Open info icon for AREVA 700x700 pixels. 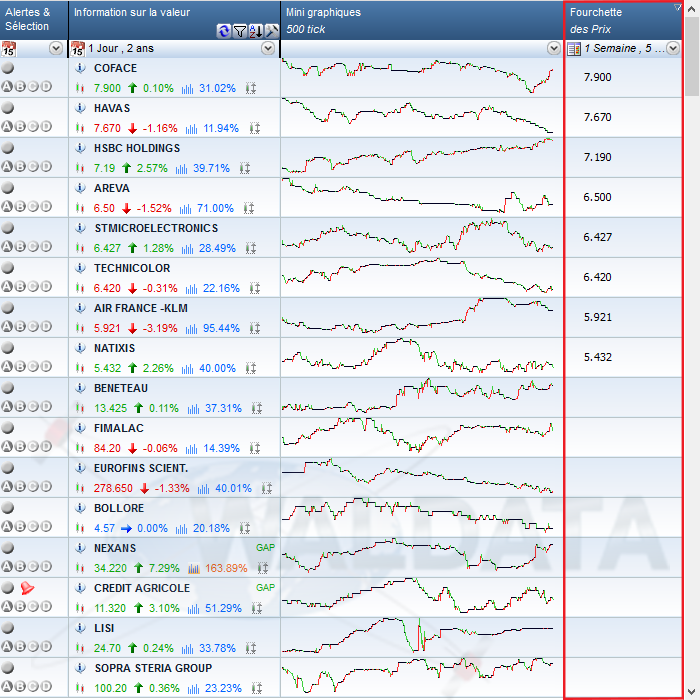point(80,188)
